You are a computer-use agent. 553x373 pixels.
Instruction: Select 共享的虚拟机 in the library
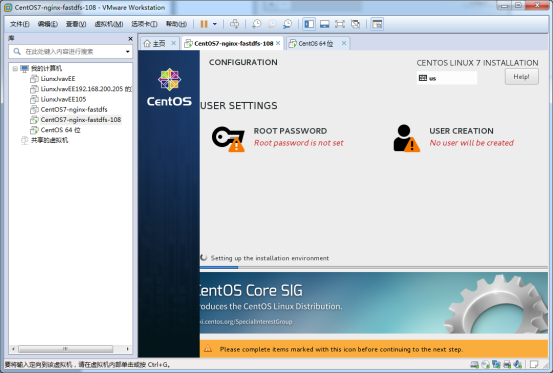(x=49, y=140)
